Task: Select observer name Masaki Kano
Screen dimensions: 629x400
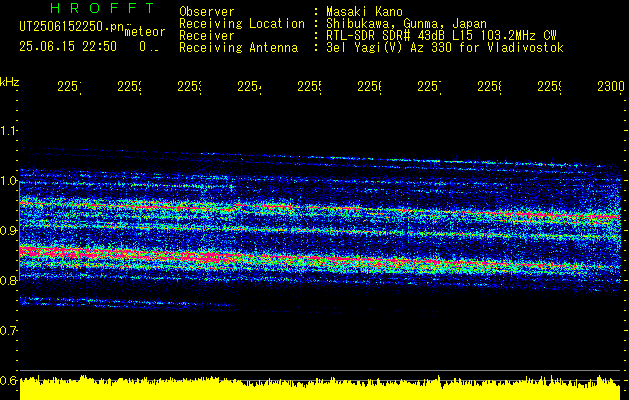Action: click(x=364, y=11)
